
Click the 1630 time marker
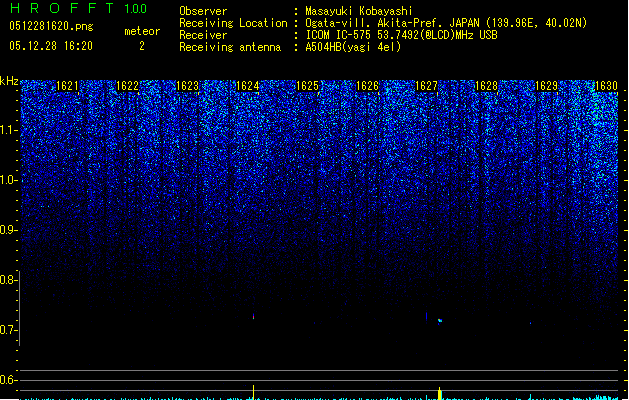tap(606, 86)
